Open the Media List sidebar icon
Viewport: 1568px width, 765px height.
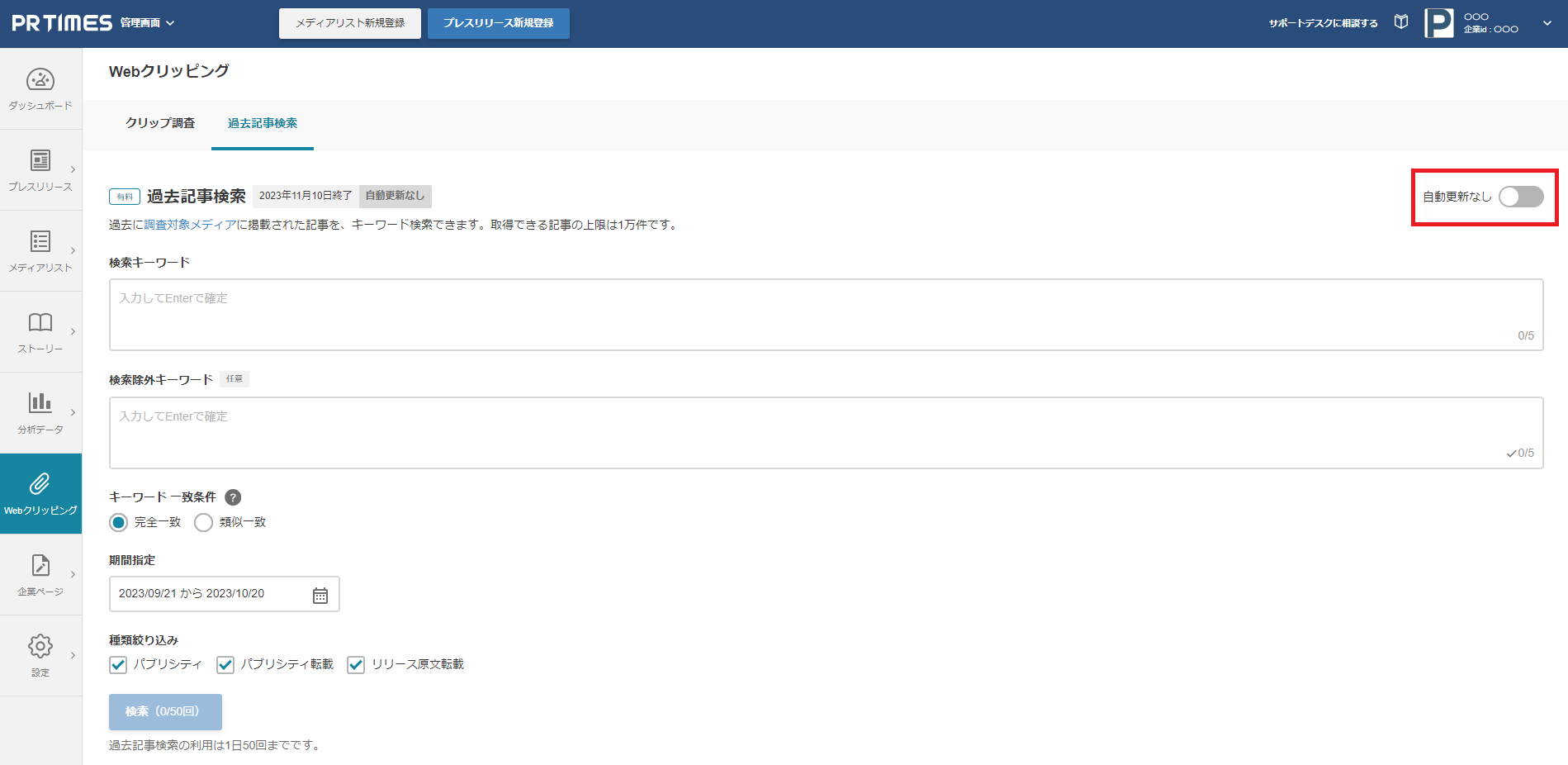(x=40, y=241)
